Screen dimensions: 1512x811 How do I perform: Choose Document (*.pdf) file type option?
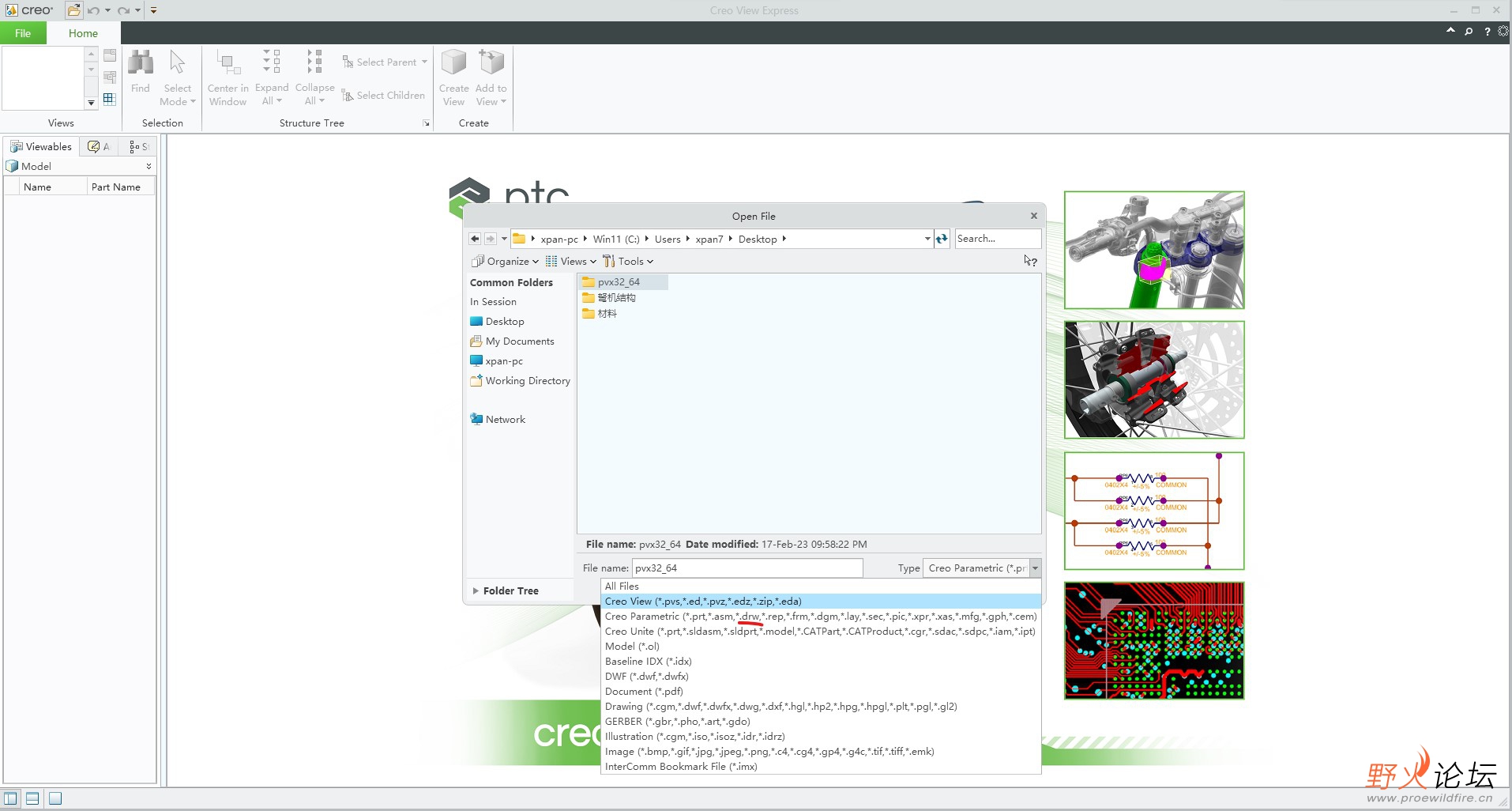[821, 692]
